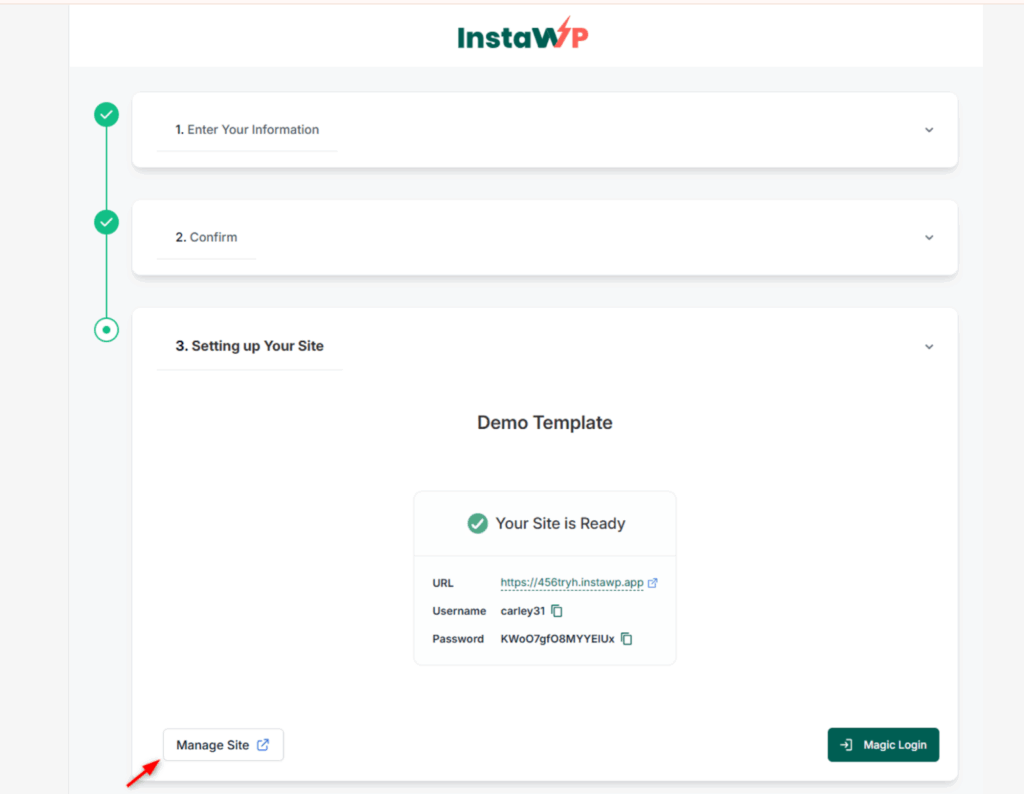Click the step 2 green checkmark circle
1024x794 pixels.
click(106, 223)
